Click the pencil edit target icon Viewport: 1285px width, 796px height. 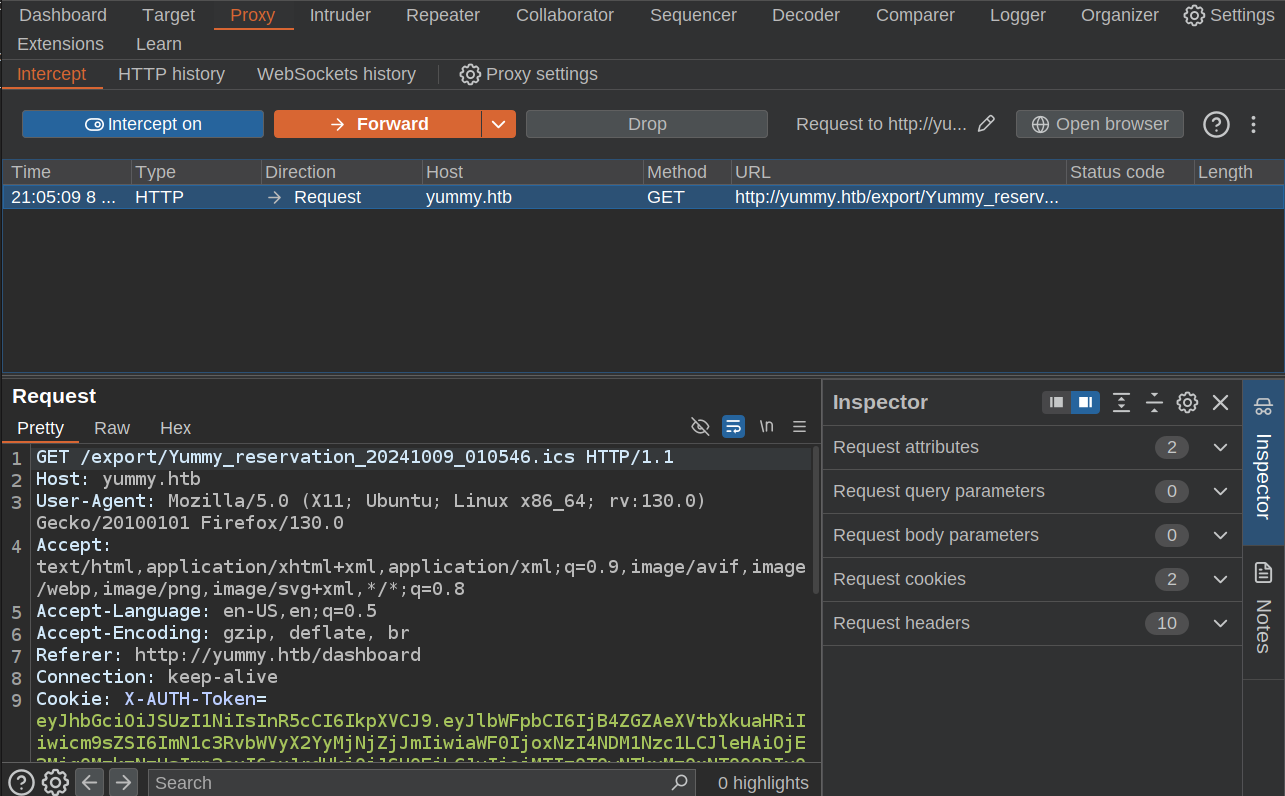click(x=986, y=124)
